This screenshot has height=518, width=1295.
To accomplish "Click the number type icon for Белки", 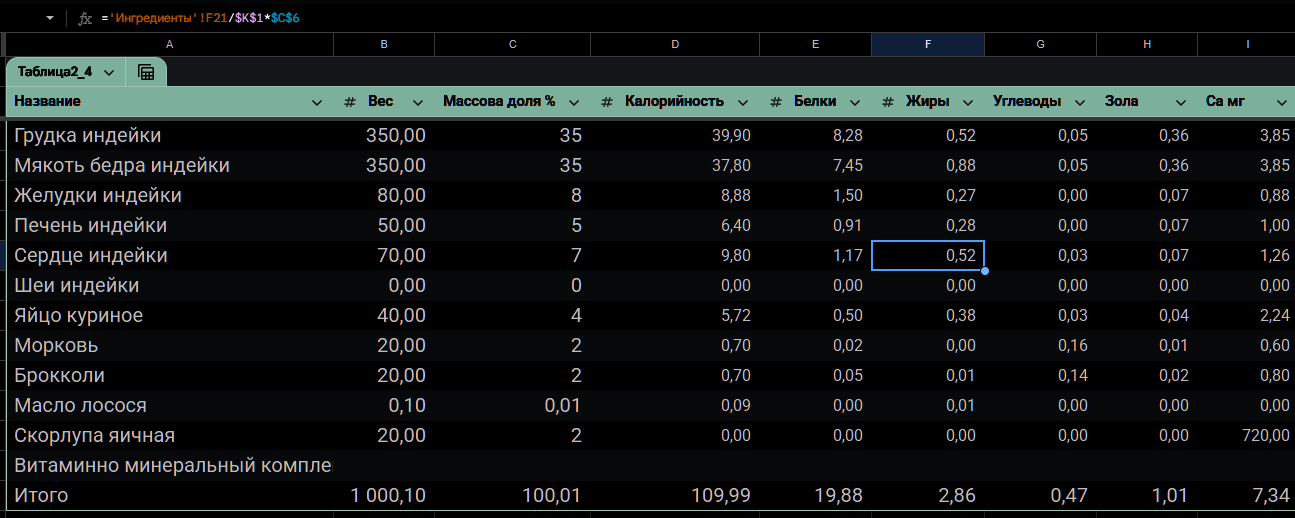I will tap(777, 102).
